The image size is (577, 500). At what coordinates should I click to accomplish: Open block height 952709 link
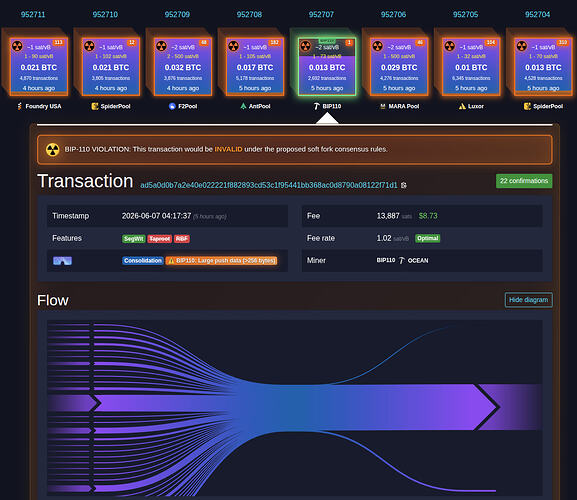coord(177,14)
